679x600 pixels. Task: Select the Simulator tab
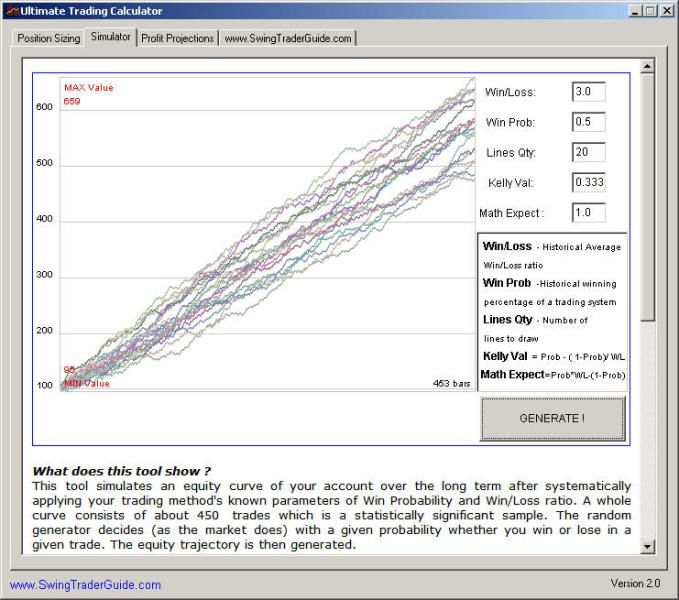[110, 37]
